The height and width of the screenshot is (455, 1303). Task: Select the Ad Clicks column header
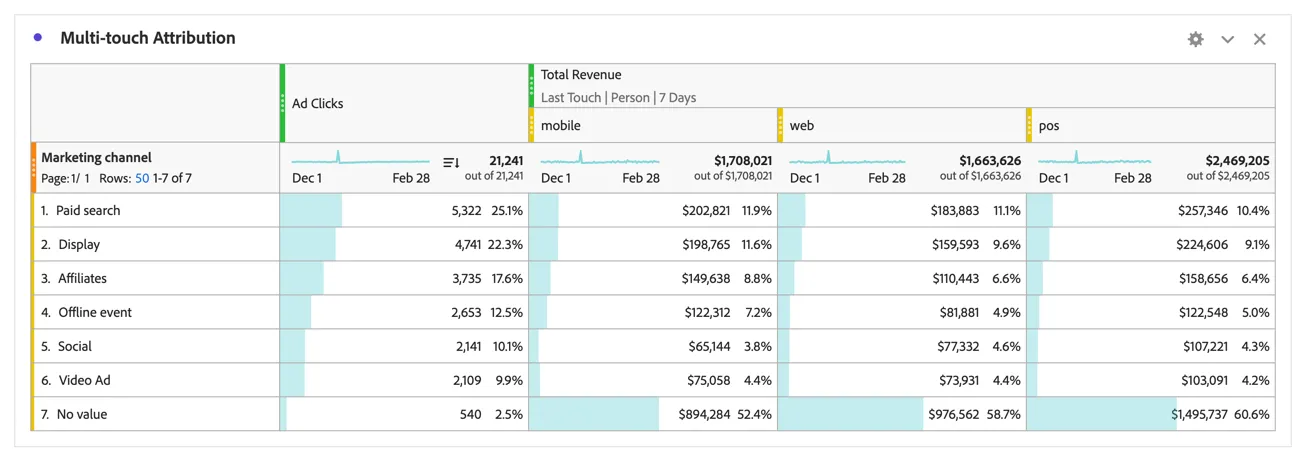[x=318, y=104]
